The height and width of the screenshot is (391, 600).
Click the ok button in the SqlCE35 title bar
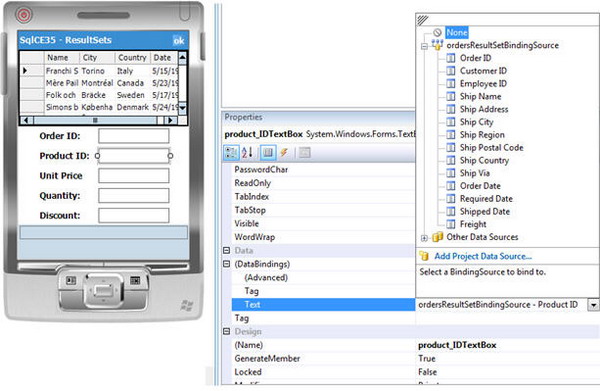click(179, 41)
